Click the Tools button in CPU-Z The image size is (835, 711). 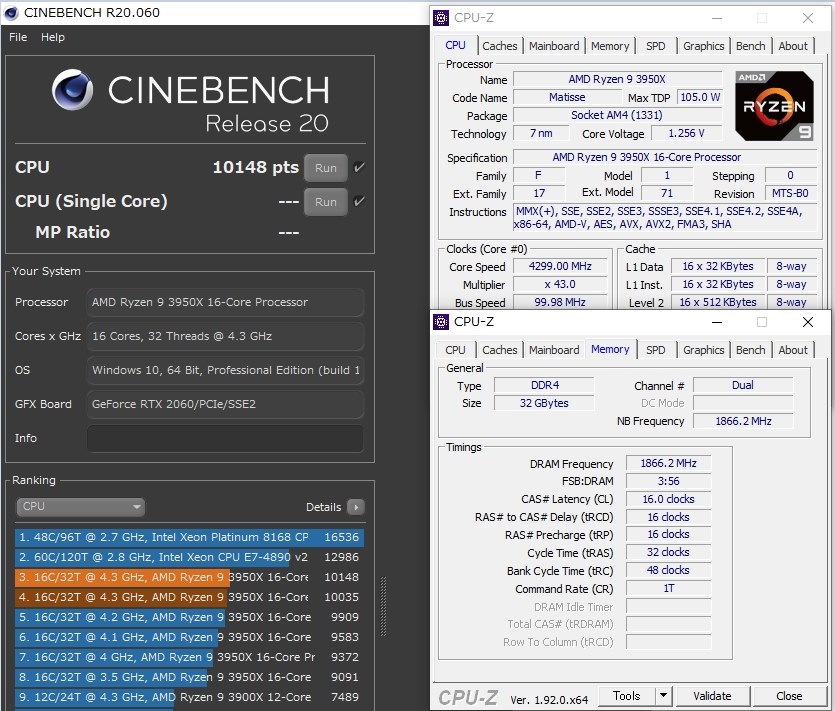coord(627,696)
